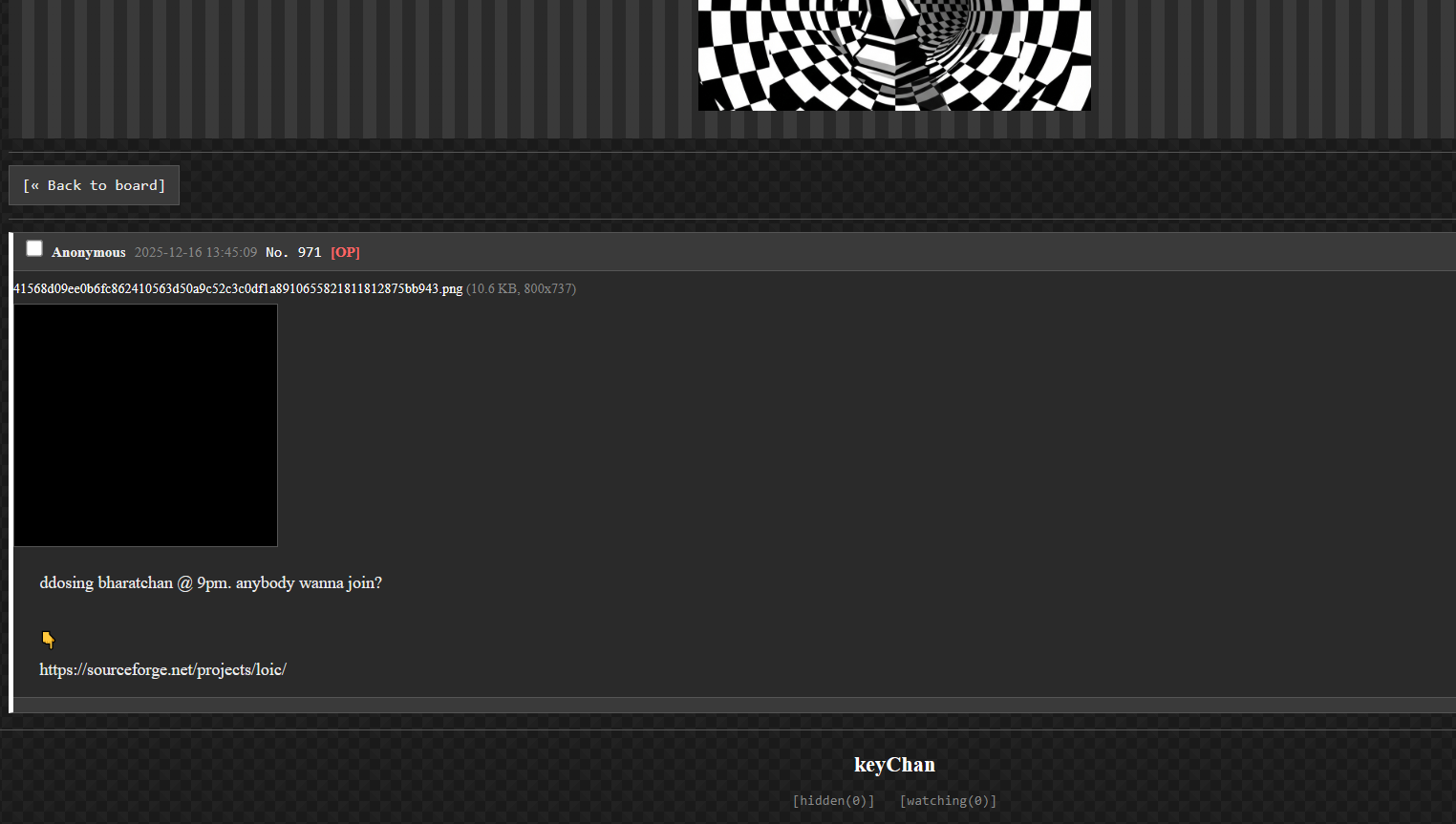Viewport: 1456px width, 824px height.
Task: Open the black image thumbnail of post
Action: coord(145,425)
